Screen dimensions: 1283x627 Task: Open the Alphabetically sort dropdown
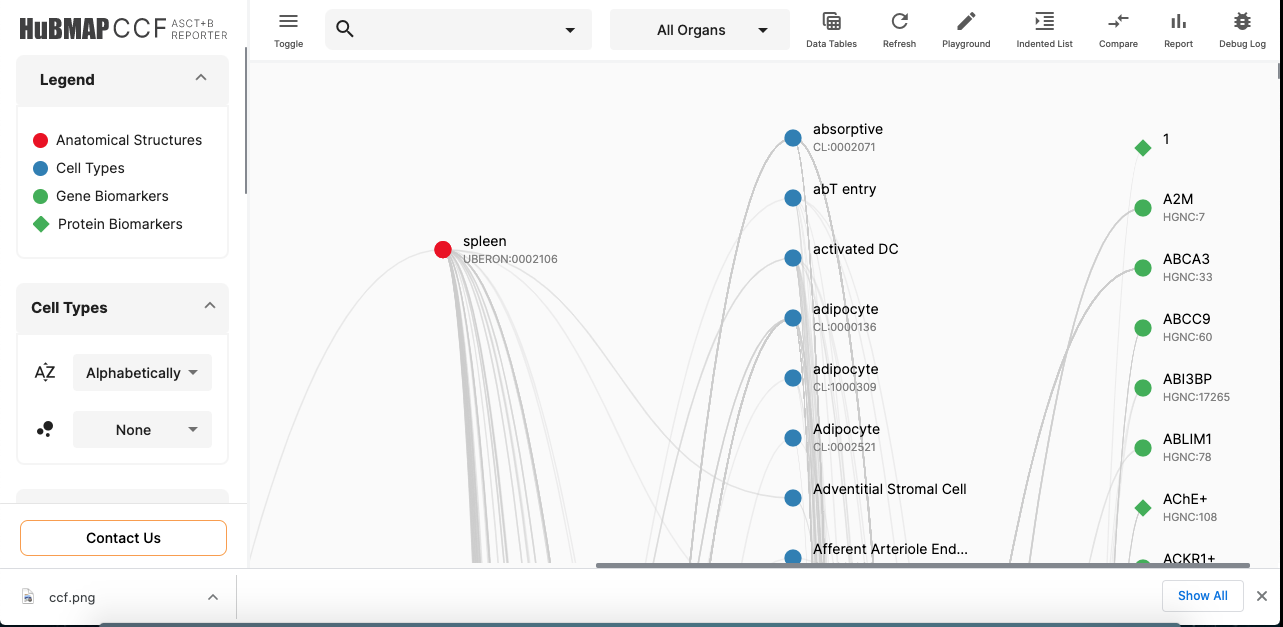coord(142,372)
